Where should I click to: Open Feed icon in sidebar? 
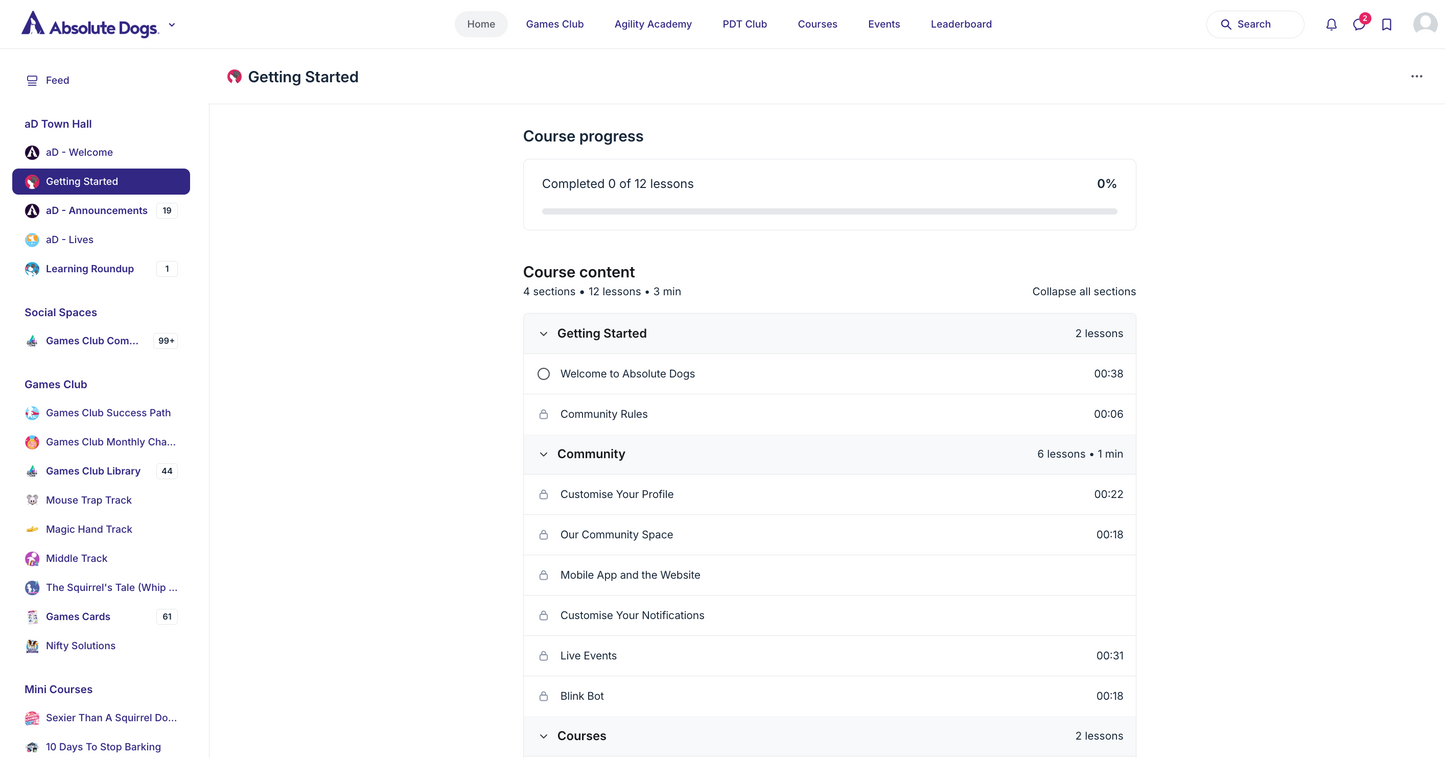pos(32,81)
